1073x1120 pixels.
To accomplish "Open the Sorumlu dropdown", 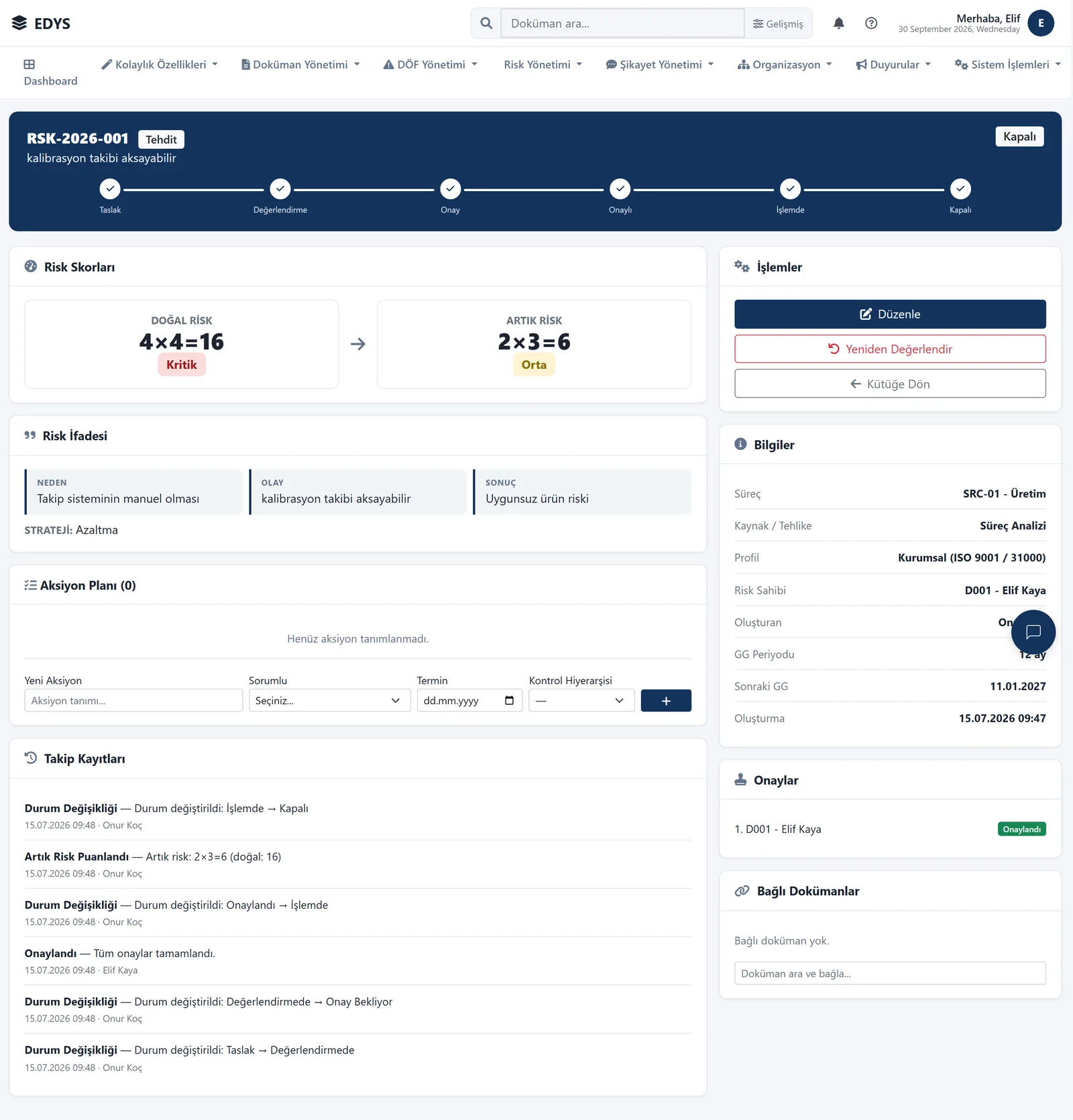I will tap(329, 700).
